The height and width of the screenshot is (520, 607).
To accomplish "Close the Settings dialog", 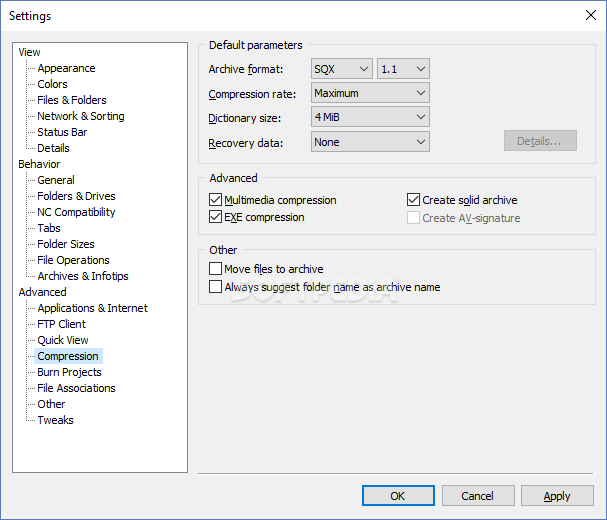I will (591, 15).
